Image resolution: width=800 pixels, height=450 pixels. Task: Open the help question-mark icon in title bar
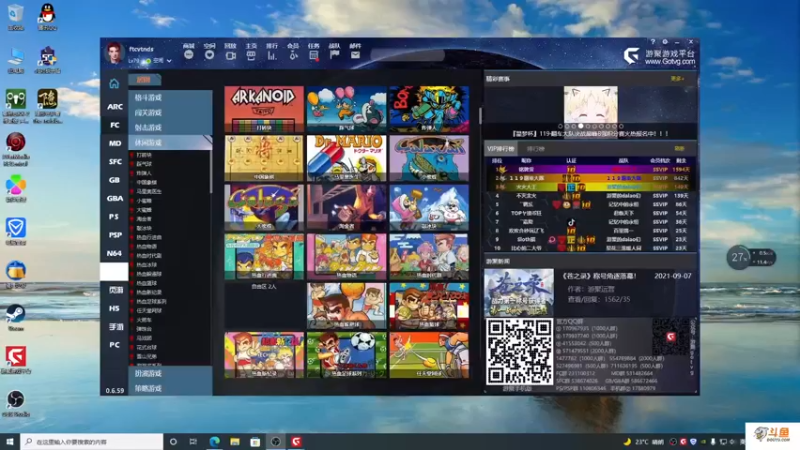(x=653, y=42)
